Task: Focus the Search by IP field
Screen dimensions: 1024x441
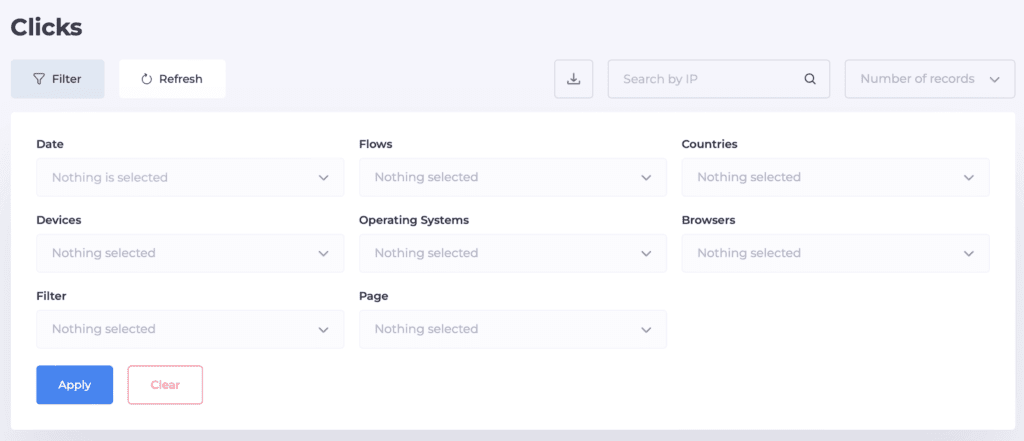Action: tap(708, 79)
